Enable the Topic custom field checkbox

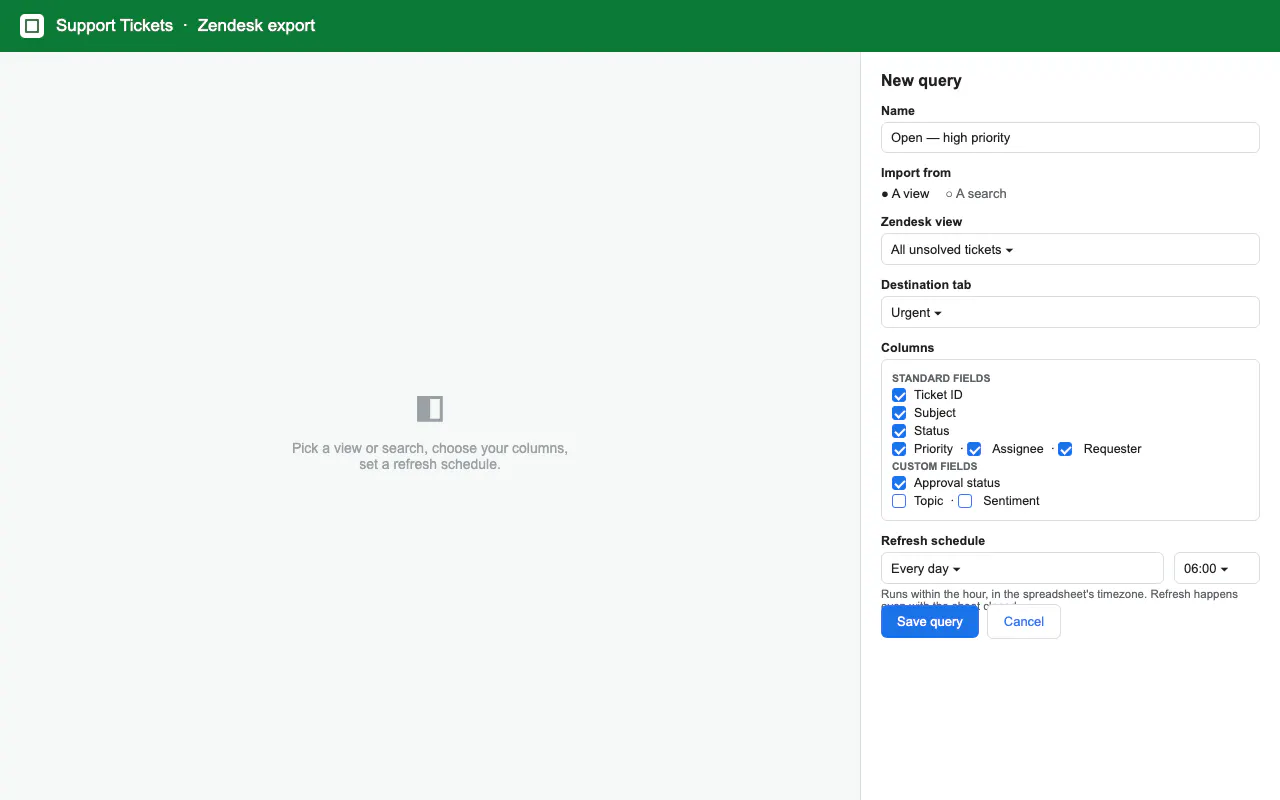(x=899, y=501)
